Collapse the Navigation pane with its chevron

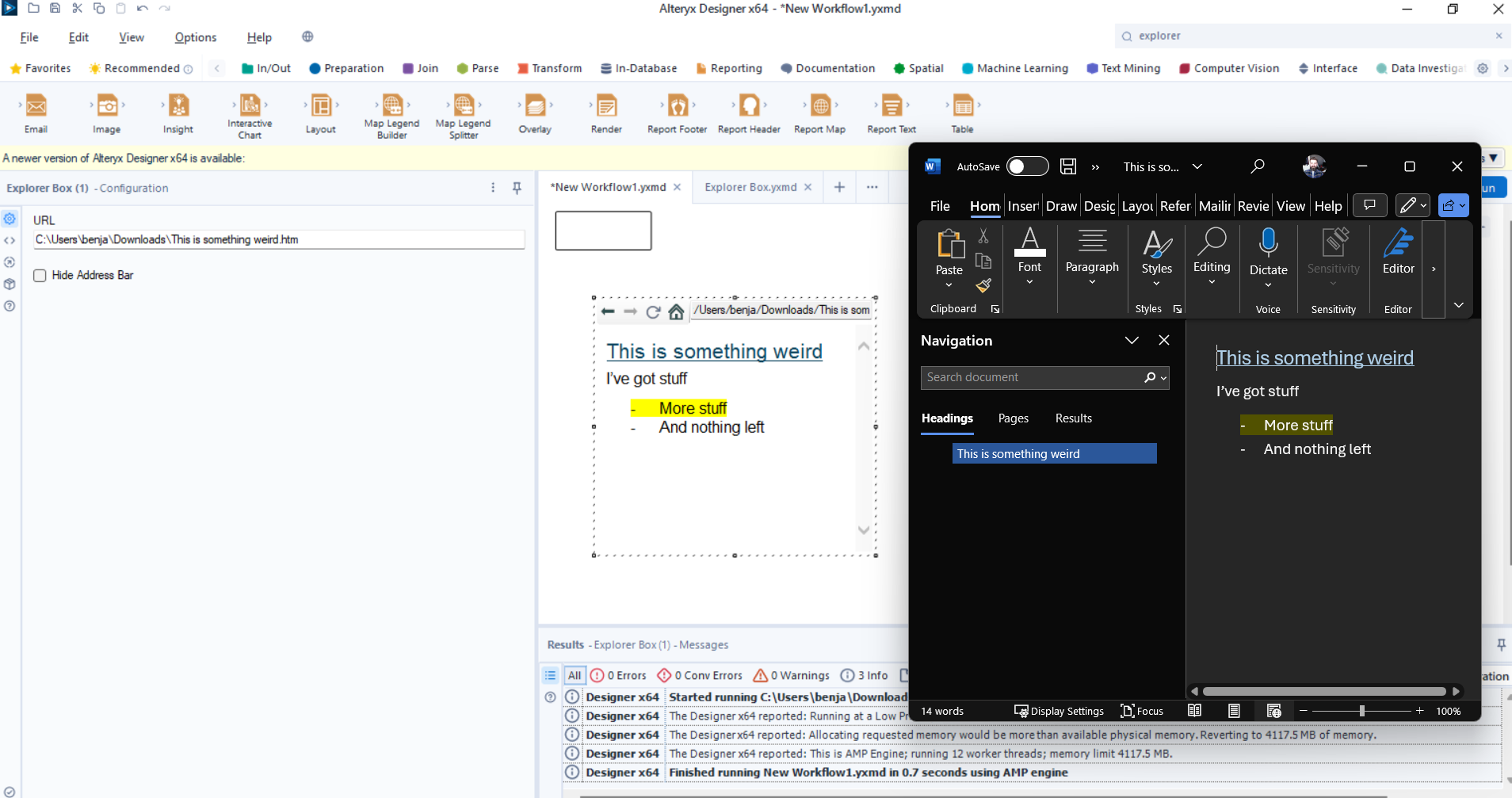(1131, 340)
